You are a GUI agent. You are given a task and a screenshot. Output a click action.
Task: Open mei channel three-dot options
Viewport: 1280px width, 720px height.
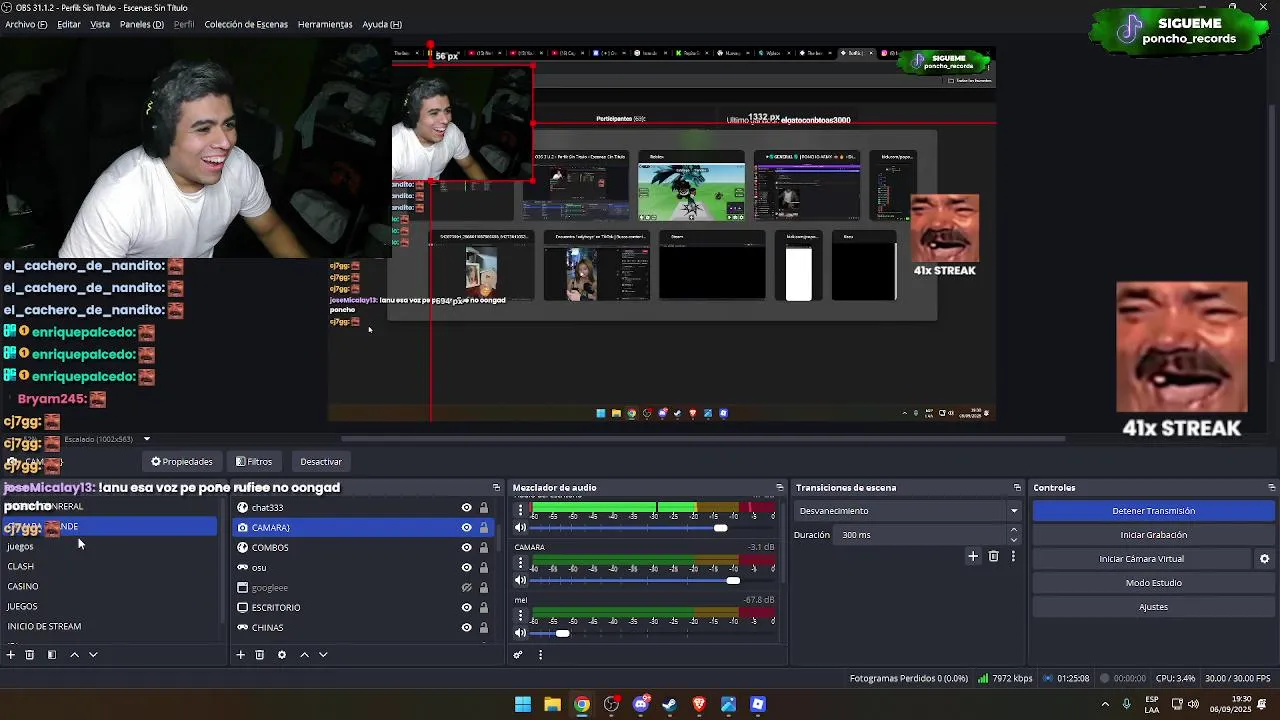tap(520, 616)
